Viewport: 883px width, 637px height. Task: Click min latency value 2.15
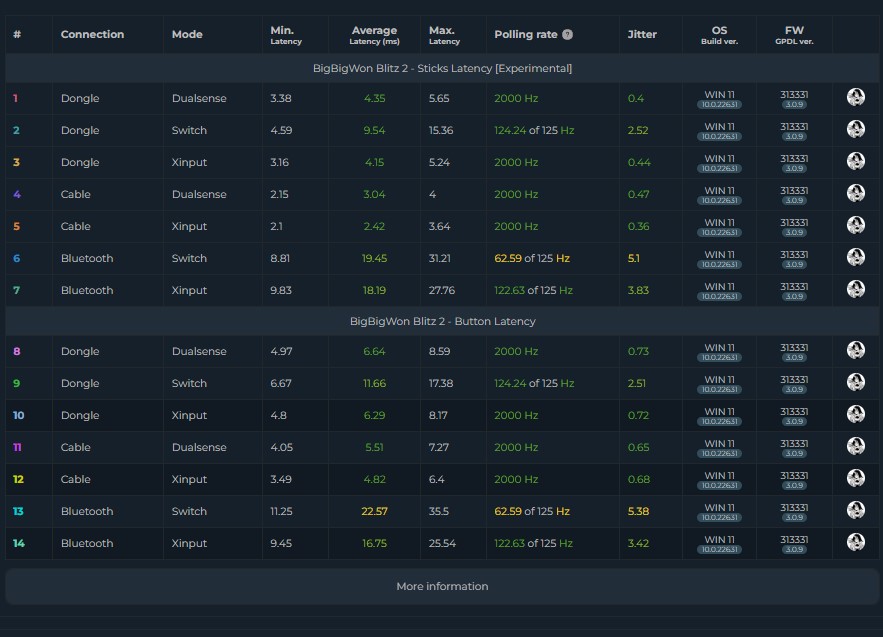click(x=279, y=194)
